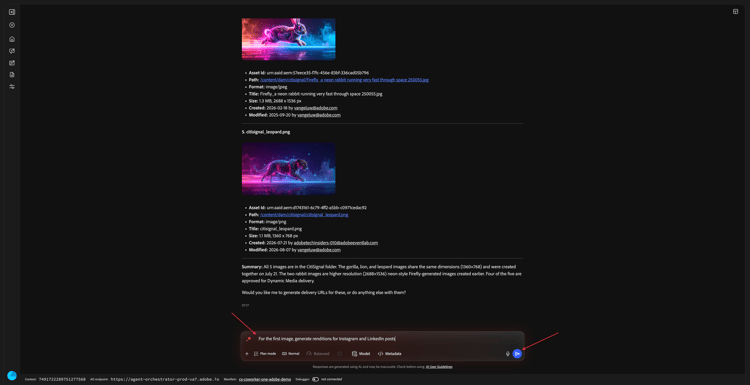Click the pin icon left of prompt text
The image size is (750, 385).
(248, 339)
